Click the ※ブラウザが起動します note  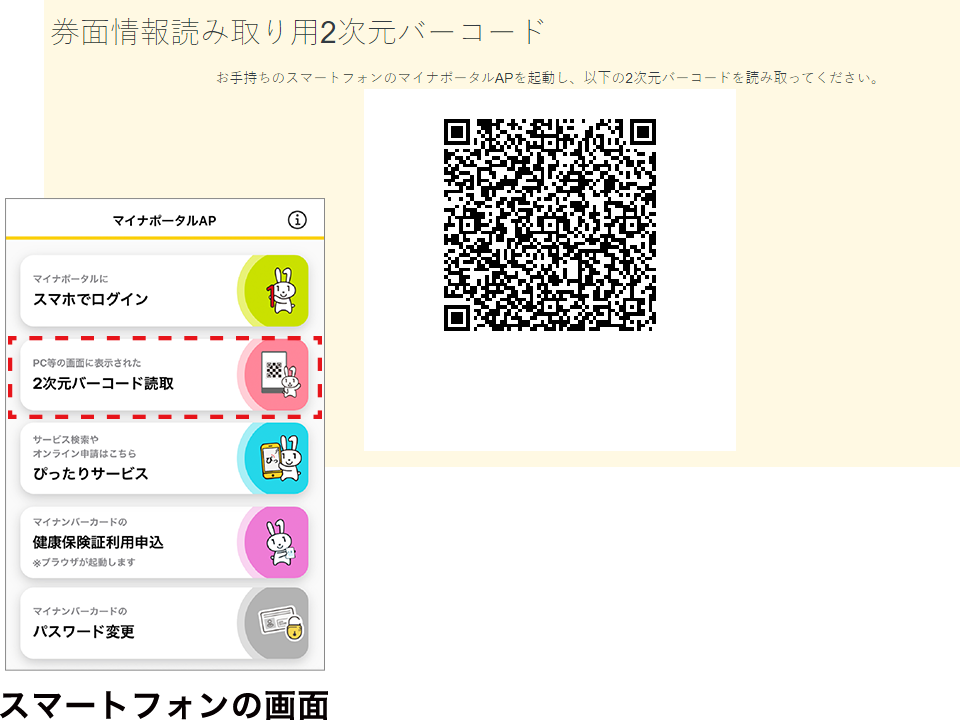[84, 562]
